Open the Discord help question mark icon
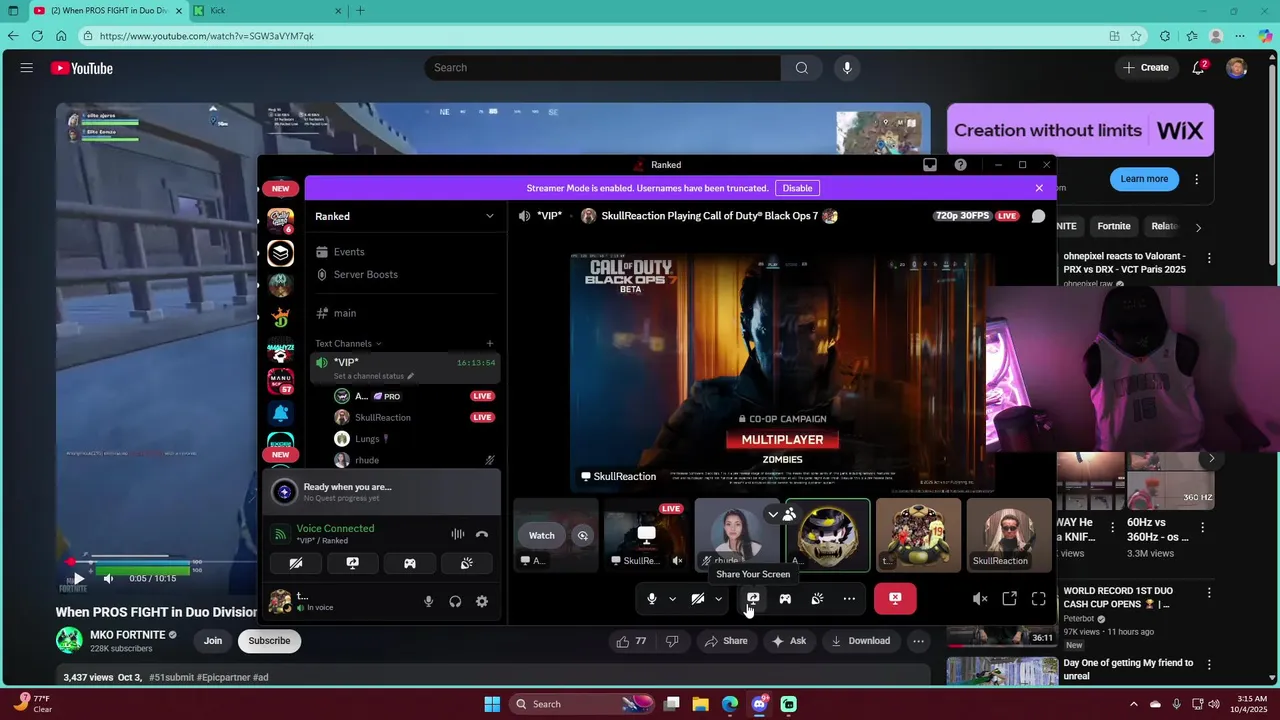 [961, 165]
